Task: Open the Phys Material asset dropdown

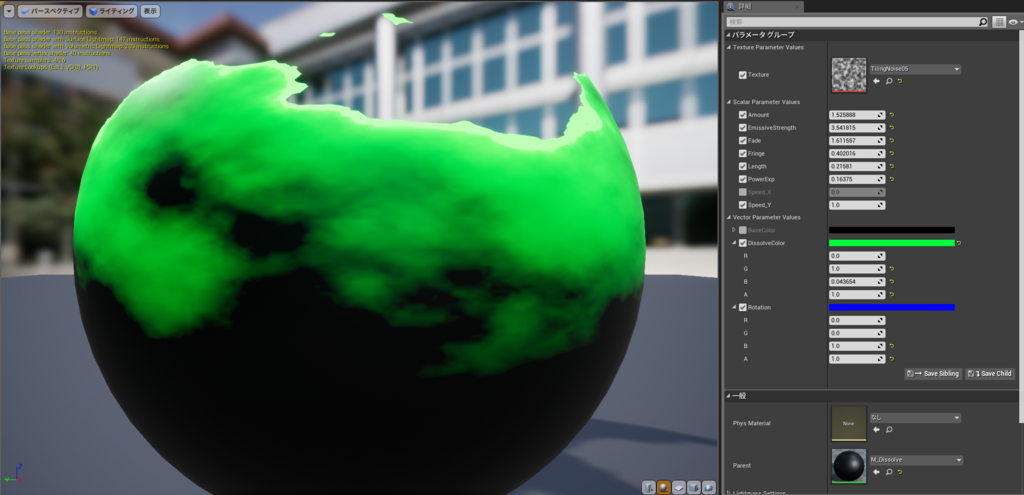Action: click(x=915, y=418)
